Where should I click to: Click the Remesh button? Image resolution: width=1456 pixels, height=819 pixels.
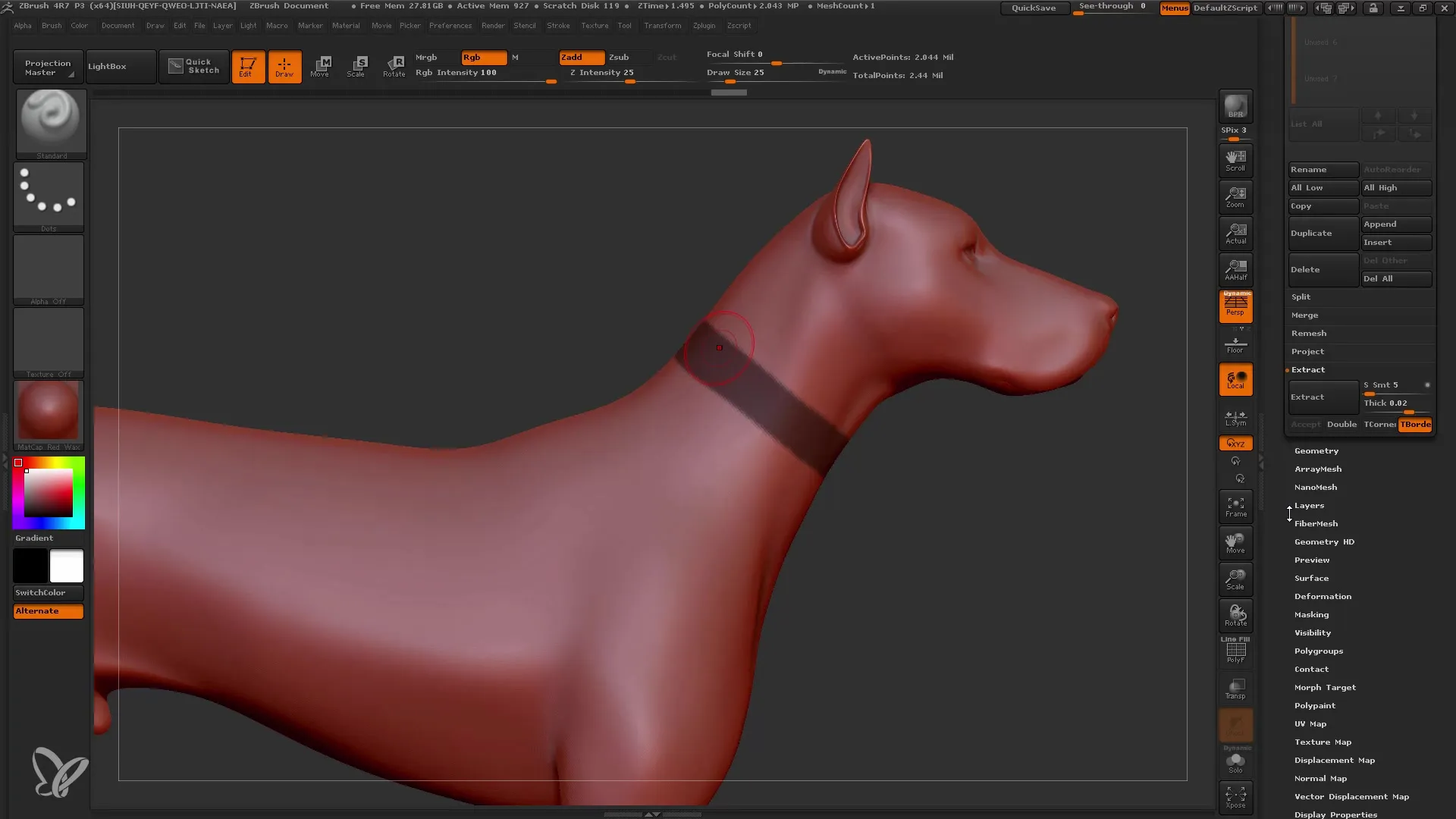1308,332
